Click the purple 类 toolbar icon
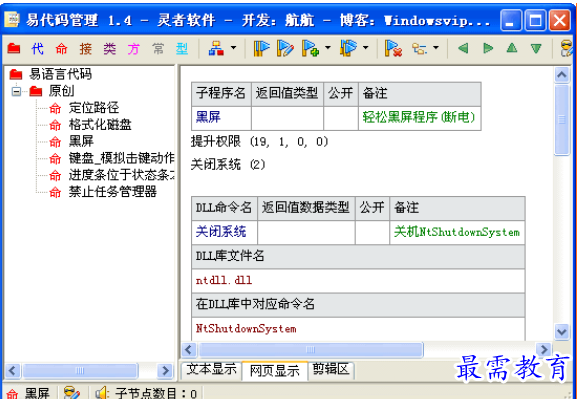The image size is (578, 399). click(x=109, y=48)
